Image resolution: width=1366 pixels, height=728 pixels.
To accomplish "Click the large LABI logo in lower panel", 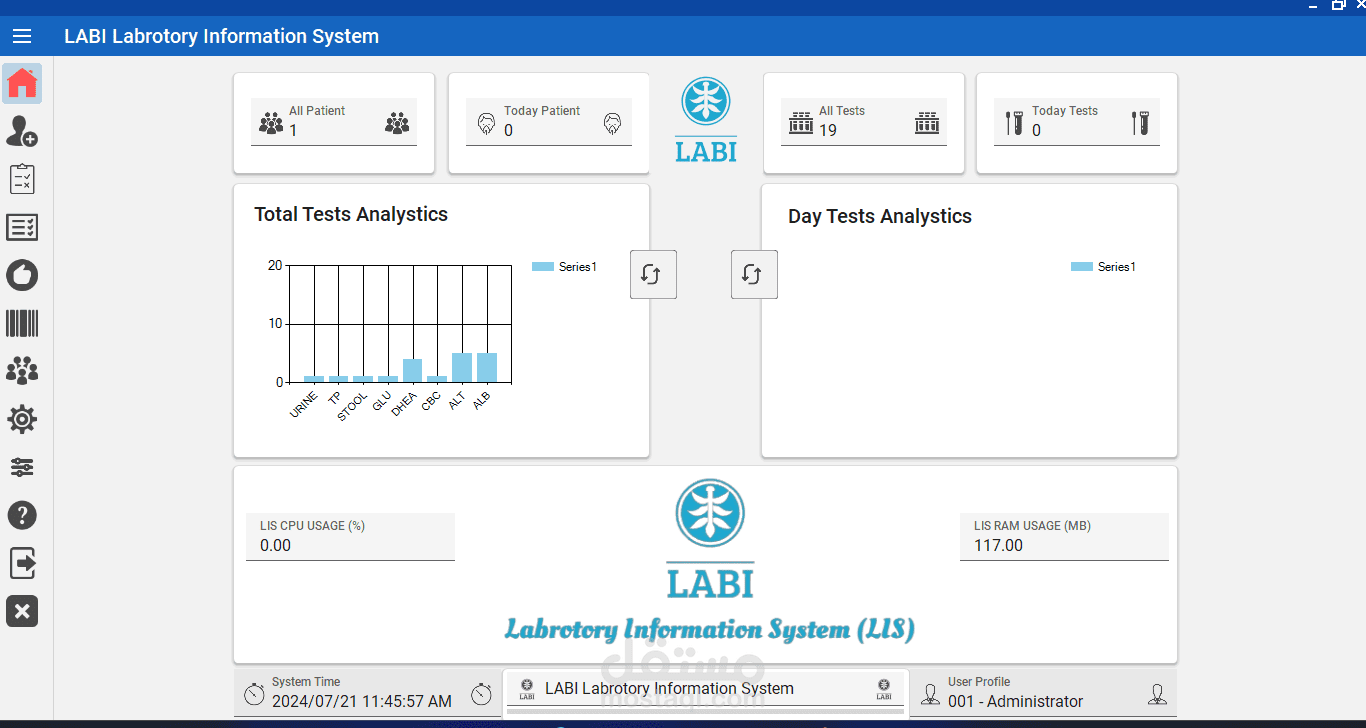I will 710,538.
